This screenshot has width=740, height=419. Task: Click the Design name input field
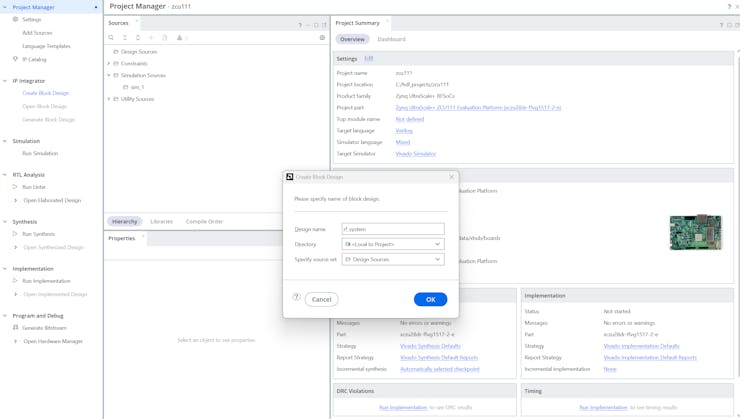393,229
